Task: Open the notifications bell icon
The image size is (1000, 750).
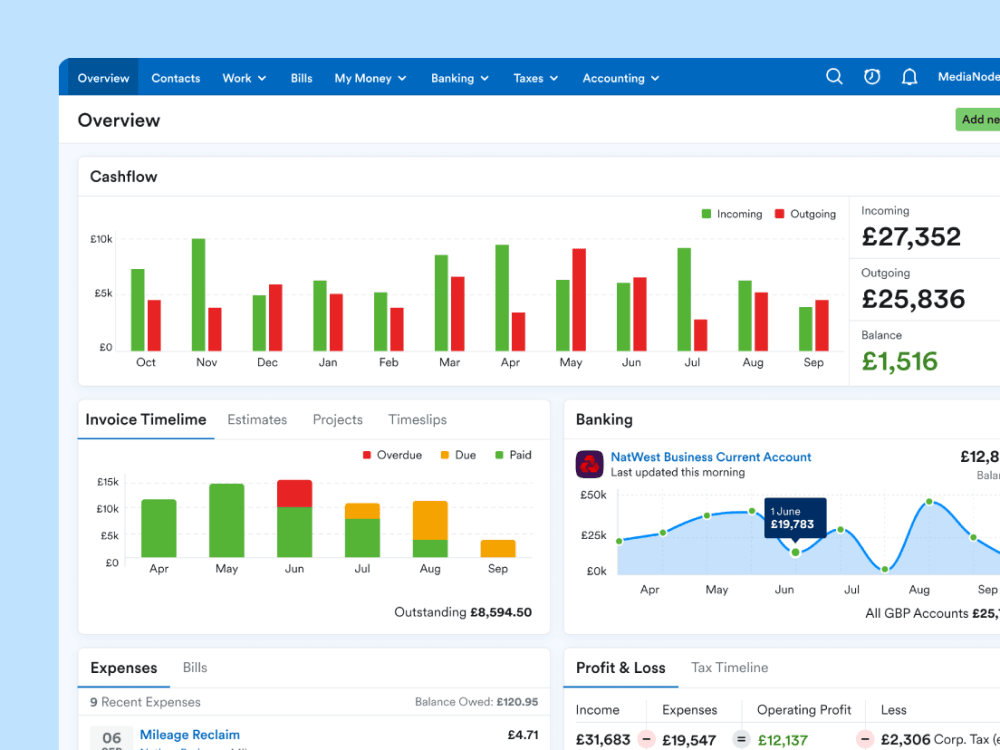Action: coord(909,77)
